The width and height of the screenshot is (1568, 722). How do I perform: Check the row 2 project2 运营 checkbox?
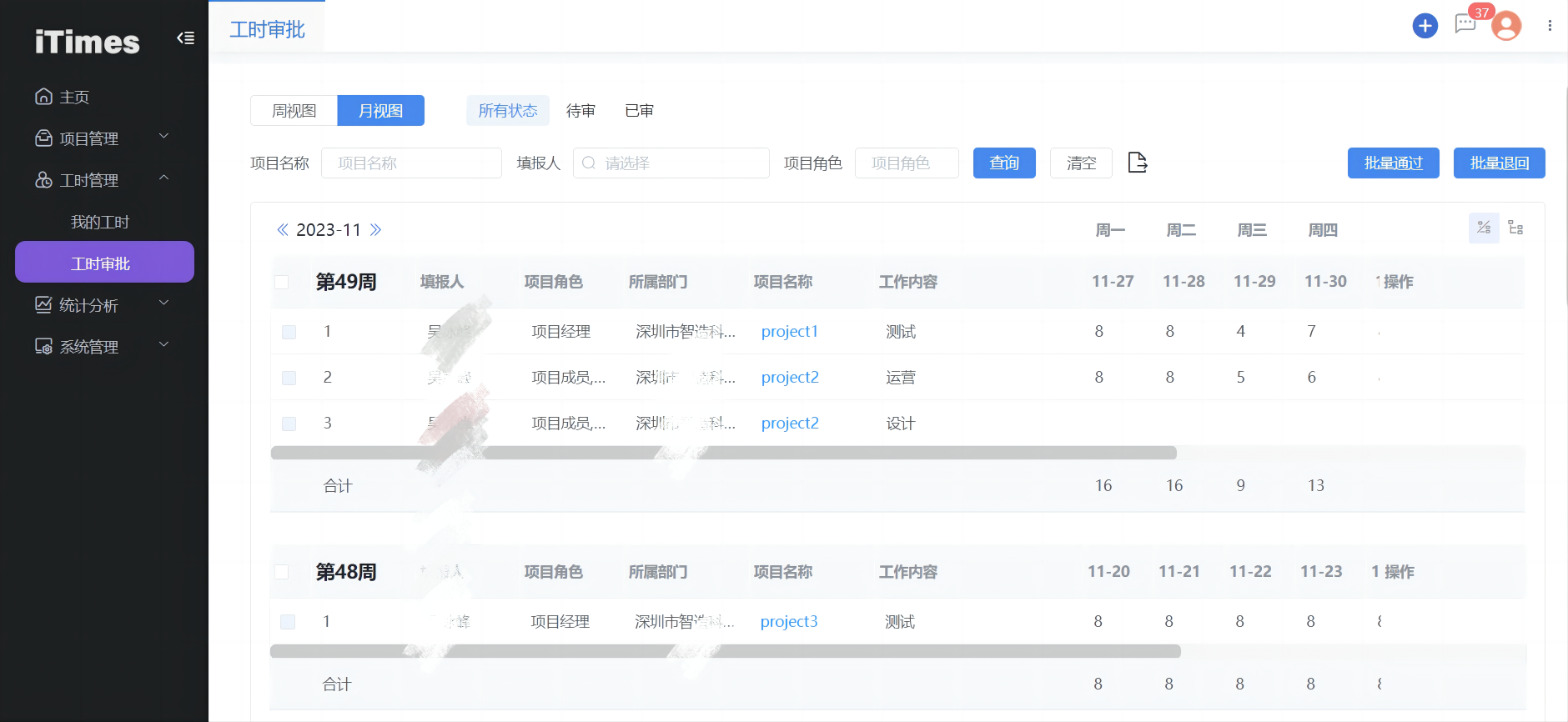[x=289, y=378]
